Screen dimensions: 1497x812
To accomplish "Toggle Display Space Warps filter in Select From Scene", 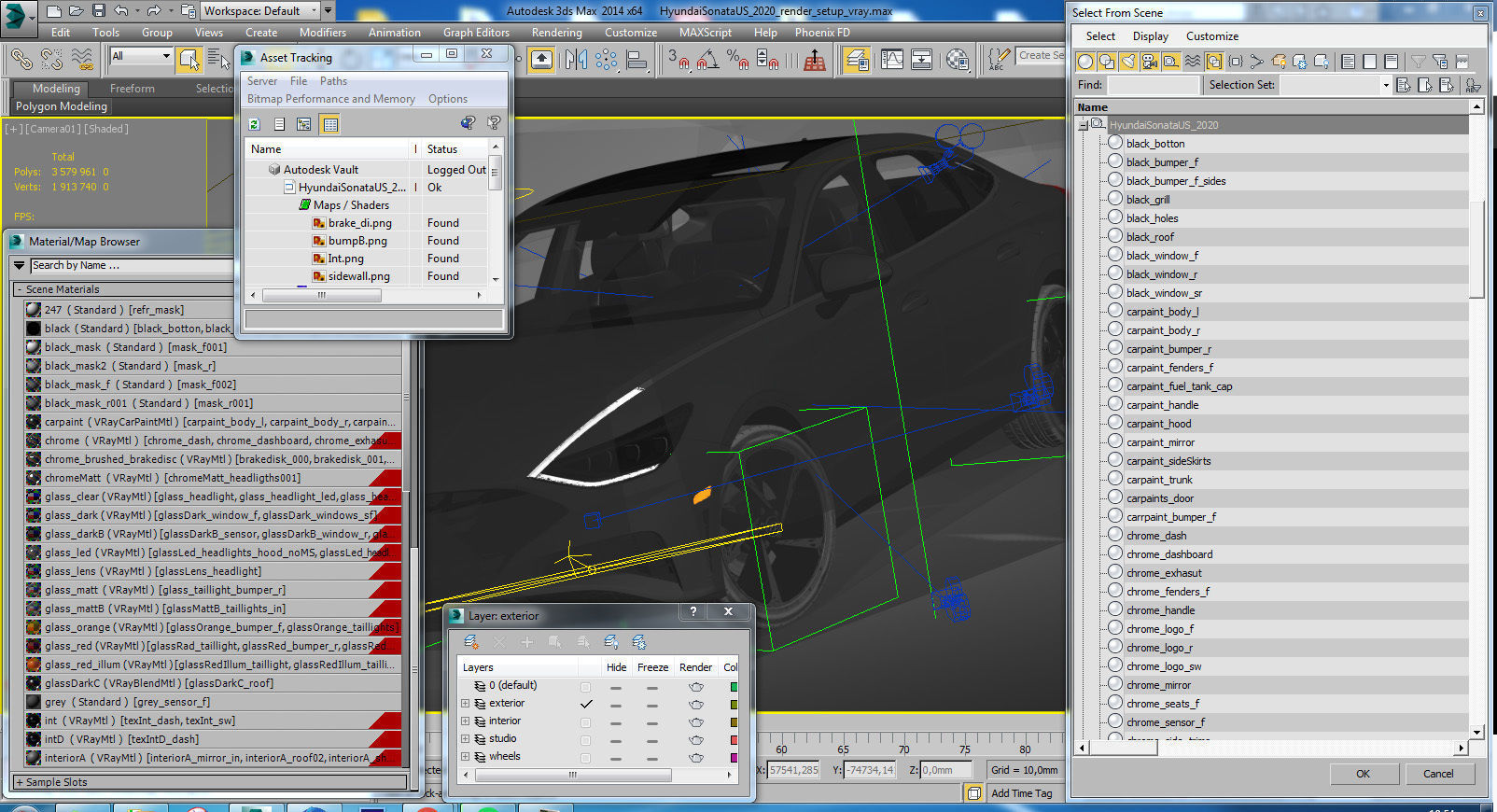I will click(1193, 62).
